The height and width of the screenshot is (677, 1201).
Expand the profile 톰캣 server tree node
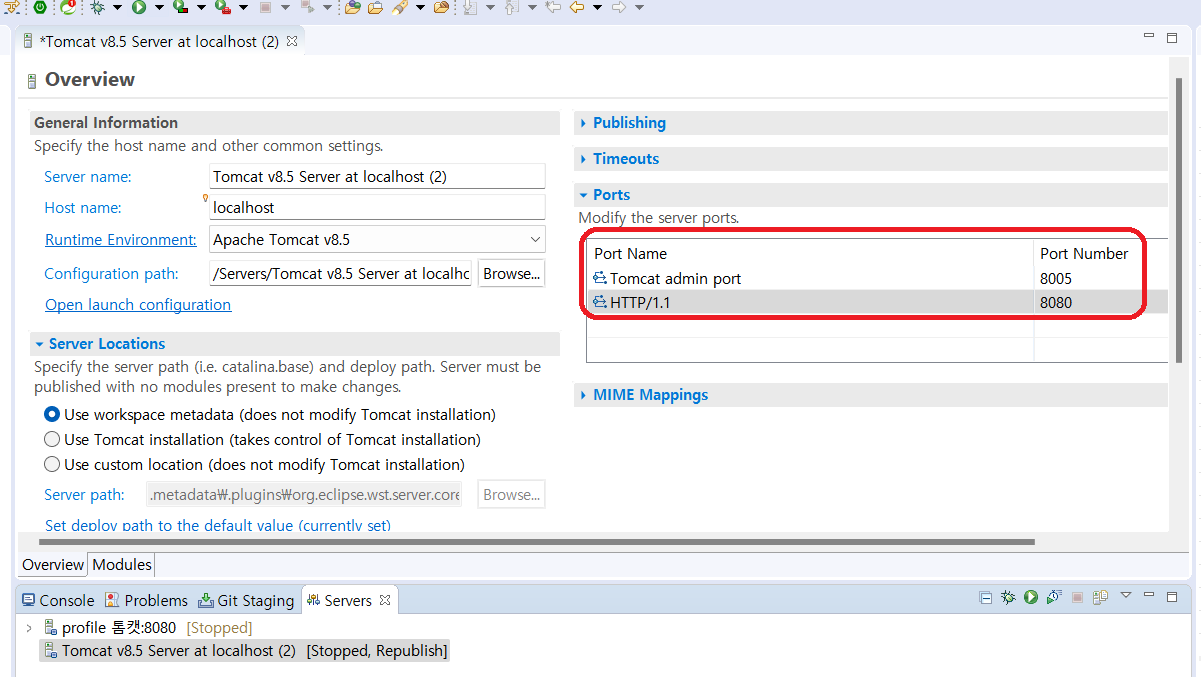click(x=29, y=628)
